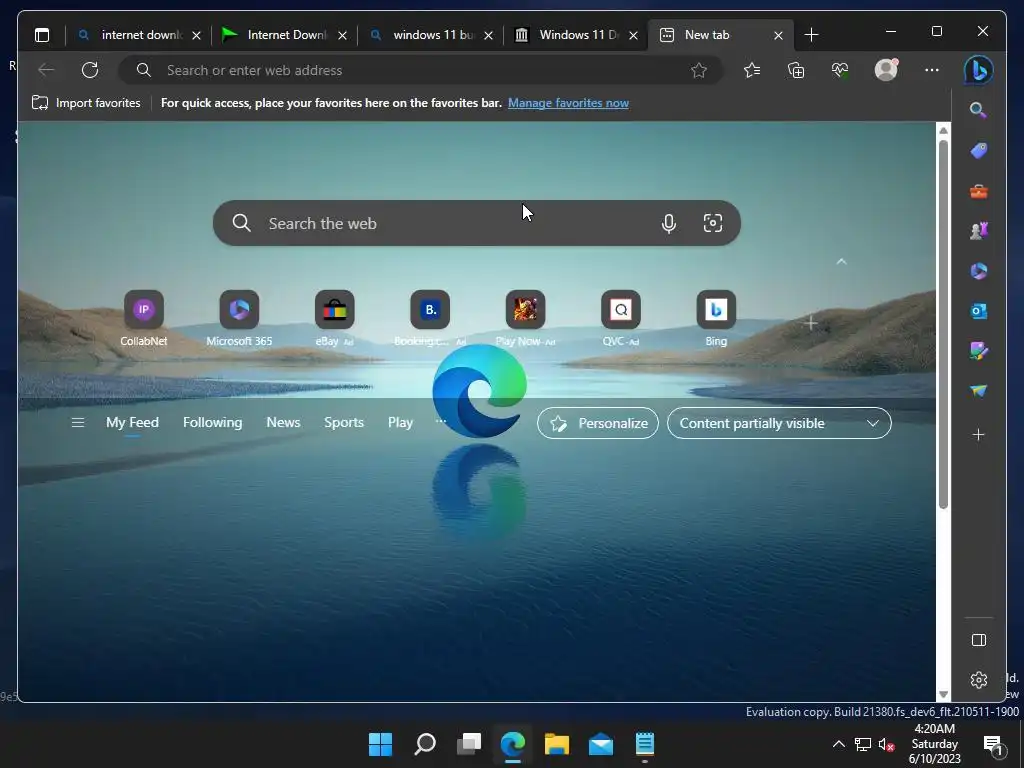Add a sidebar app with plus

pyautogui.click(x=978, y=435)
